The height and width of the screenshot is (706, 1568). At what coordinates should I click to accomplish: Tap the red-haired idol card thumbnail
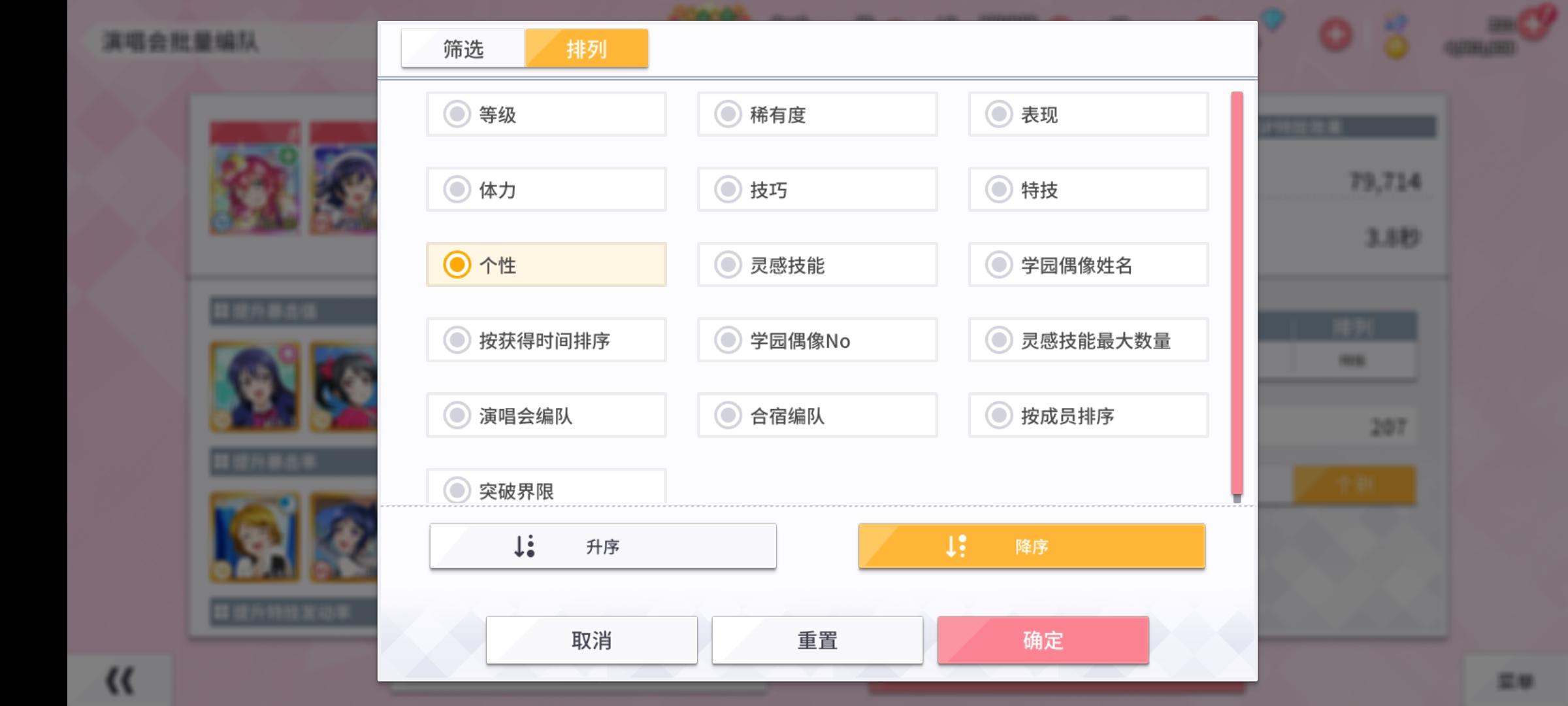(x=255, y=178)
